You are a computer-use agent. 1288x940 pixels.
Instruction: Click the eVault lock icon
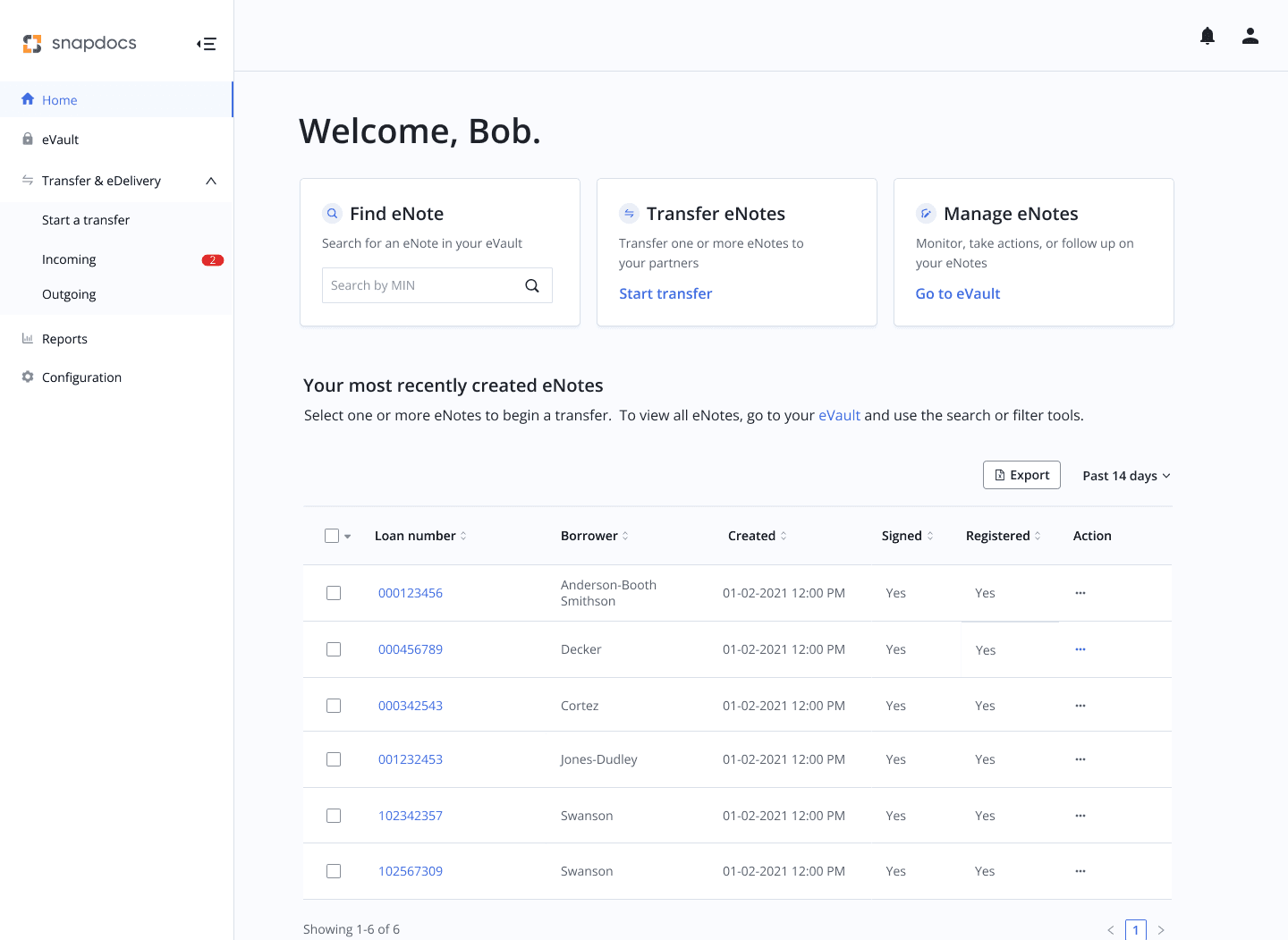pyautogui.click(x=28, y=139)
